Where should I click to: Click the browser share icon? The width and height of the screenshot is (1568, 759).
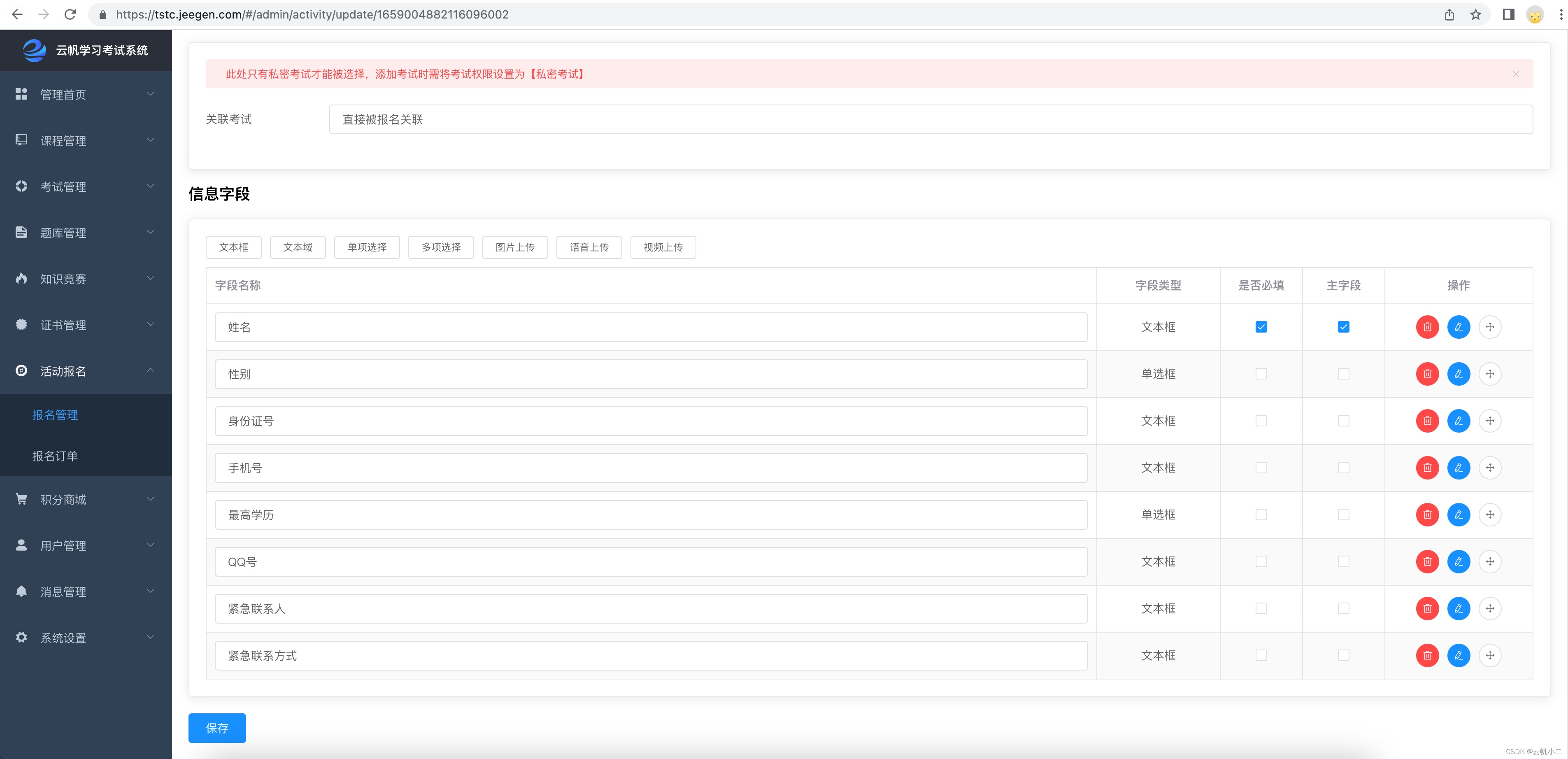click(x=1449, y=14)
